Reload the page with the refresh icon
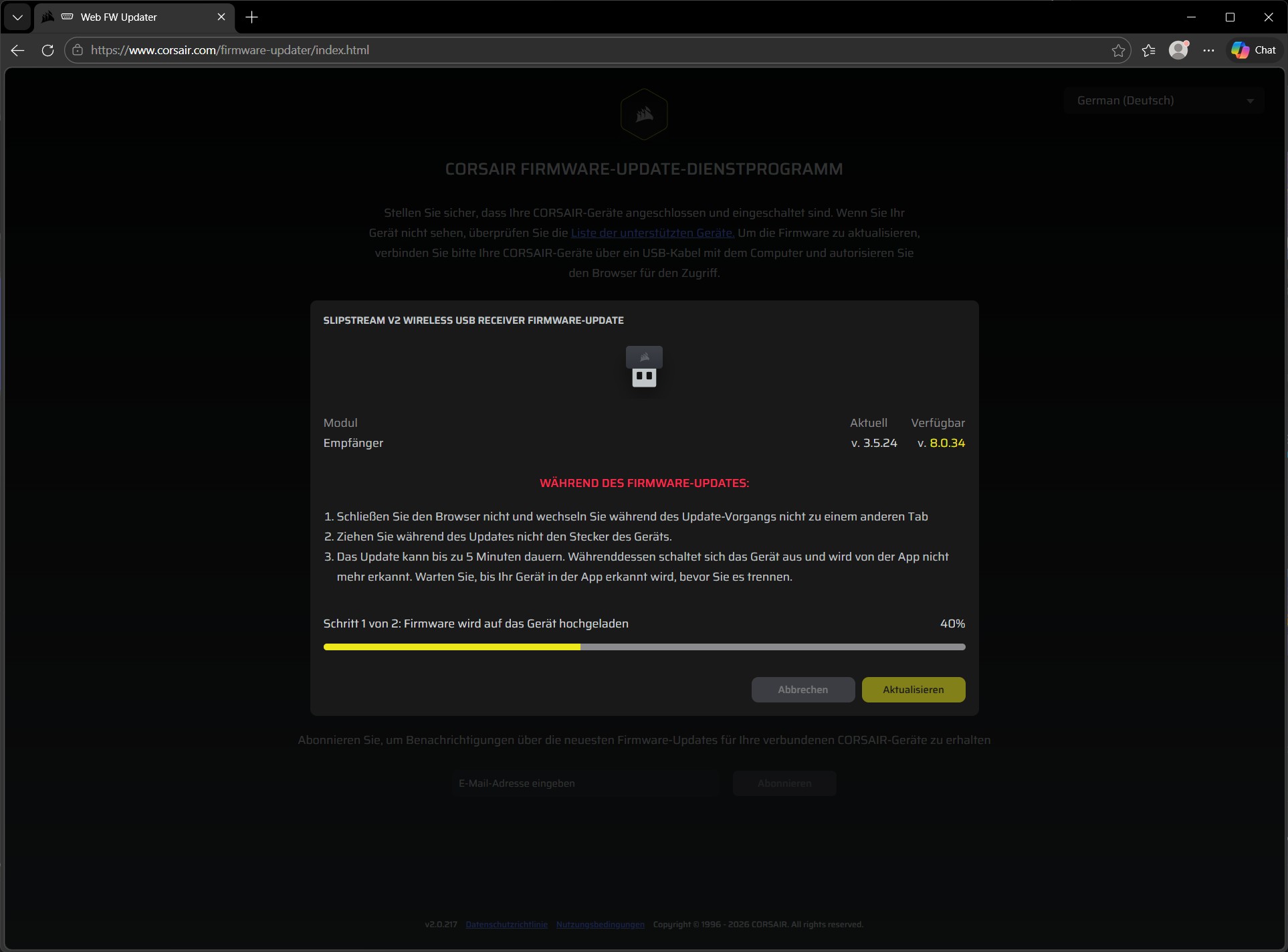1288x952 pixels. click(47, 50)
